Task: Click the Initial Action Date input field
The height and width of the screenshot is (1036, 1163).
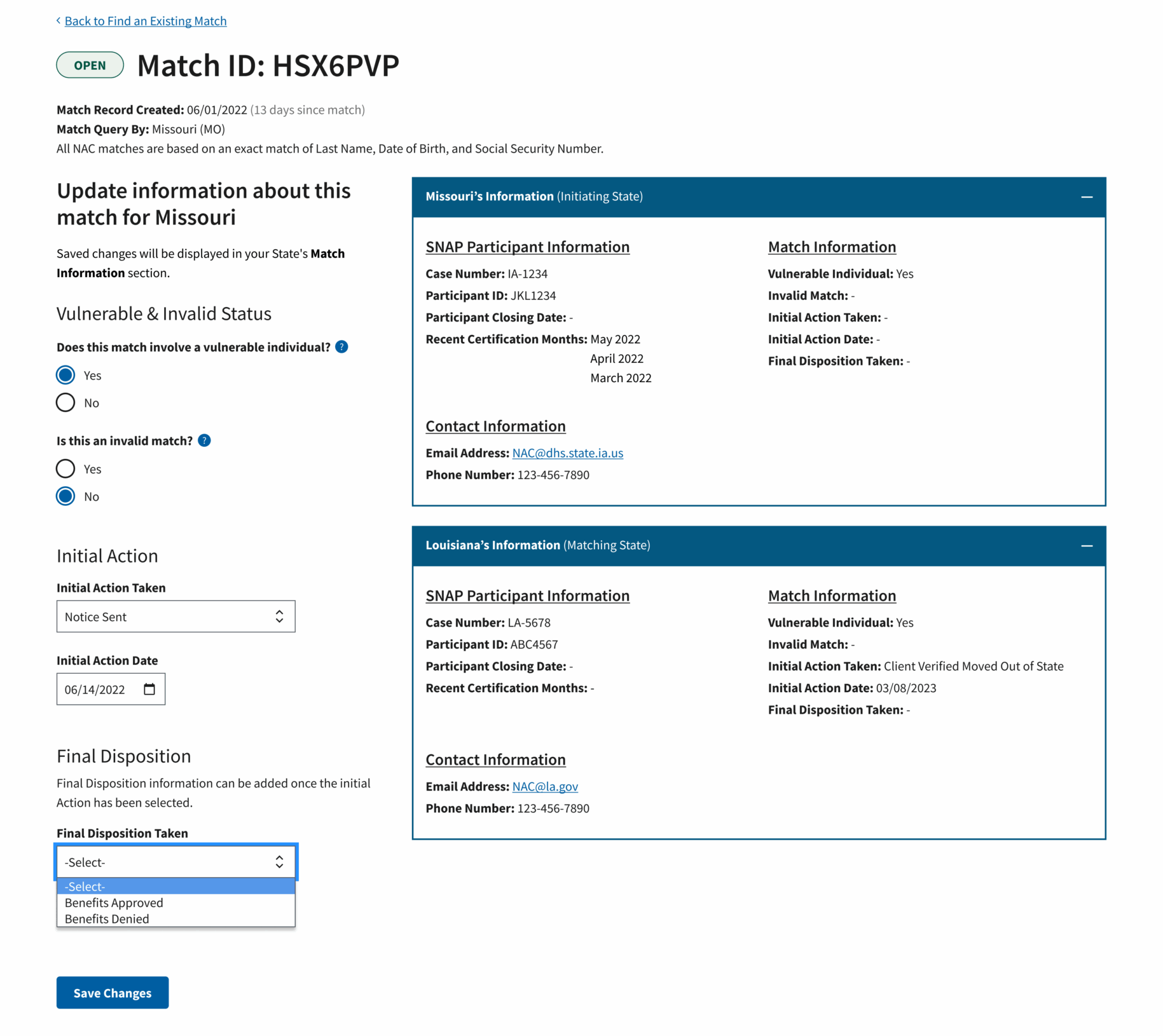Action: (95, 690)
